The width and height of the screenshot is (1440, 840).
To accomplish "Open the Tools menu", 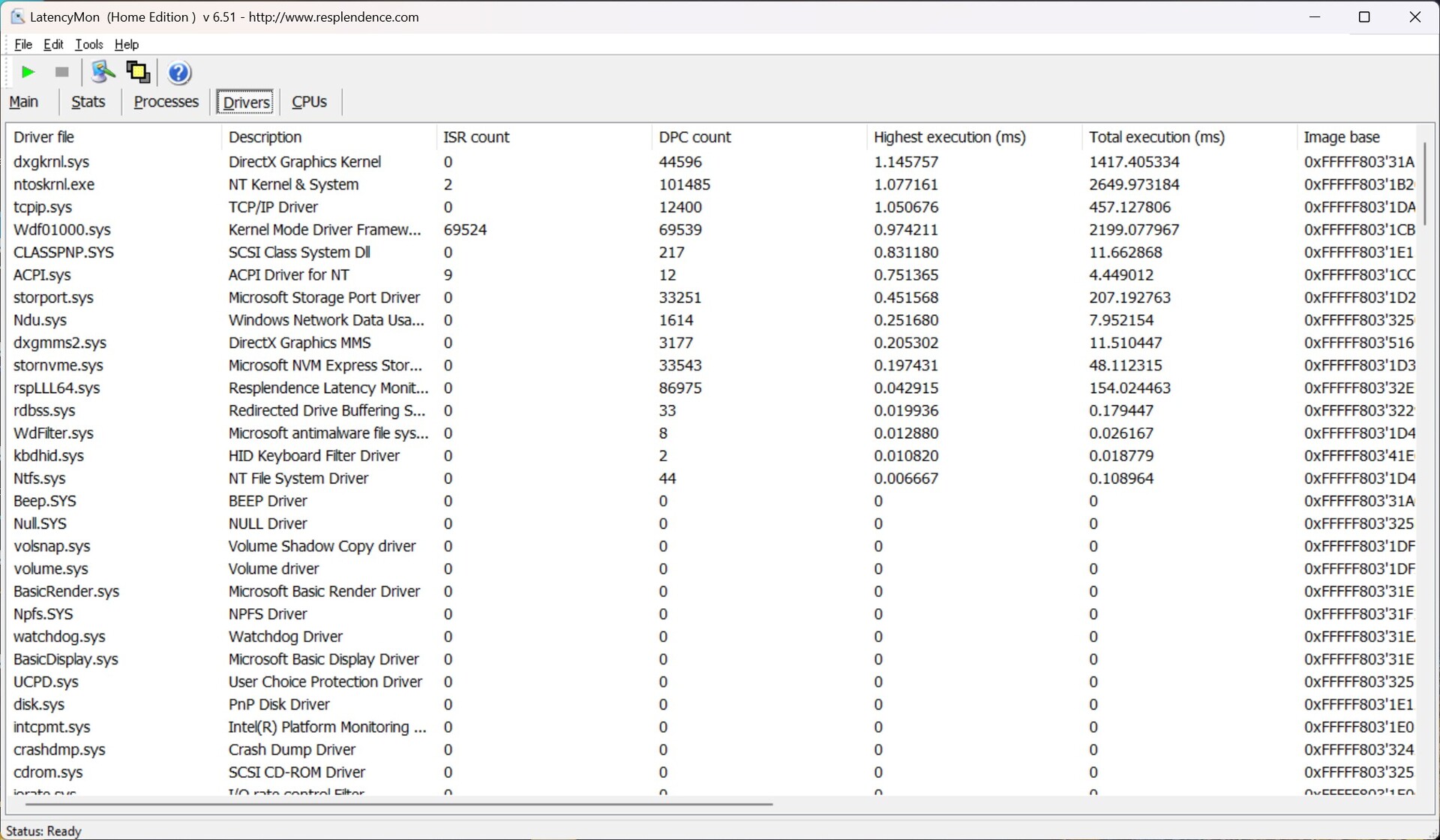I will 88,44.
